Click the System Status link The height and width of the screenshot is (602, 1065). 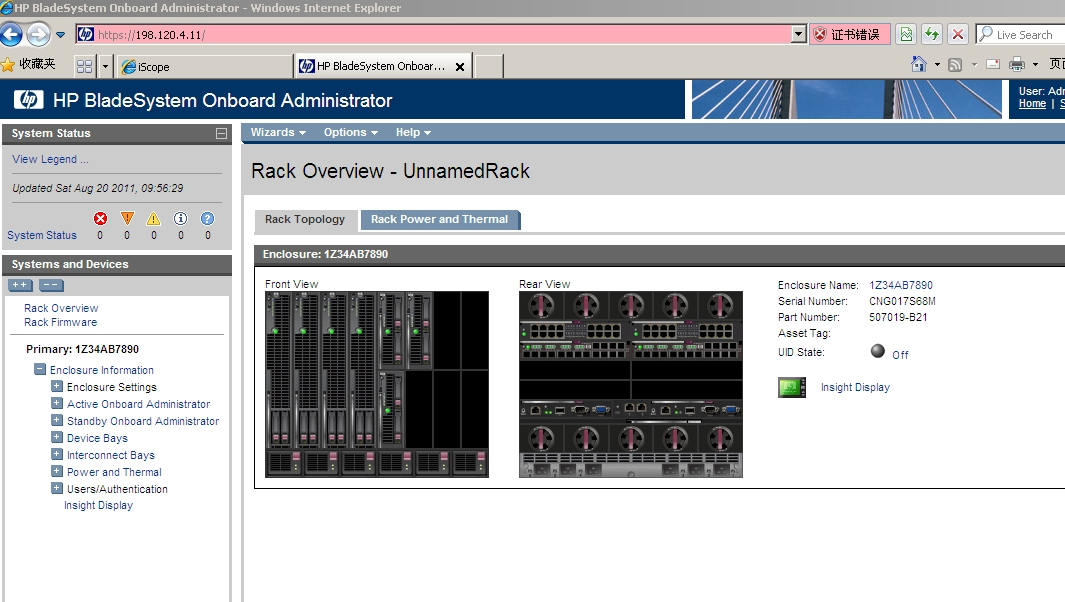(x=42, y=235)
